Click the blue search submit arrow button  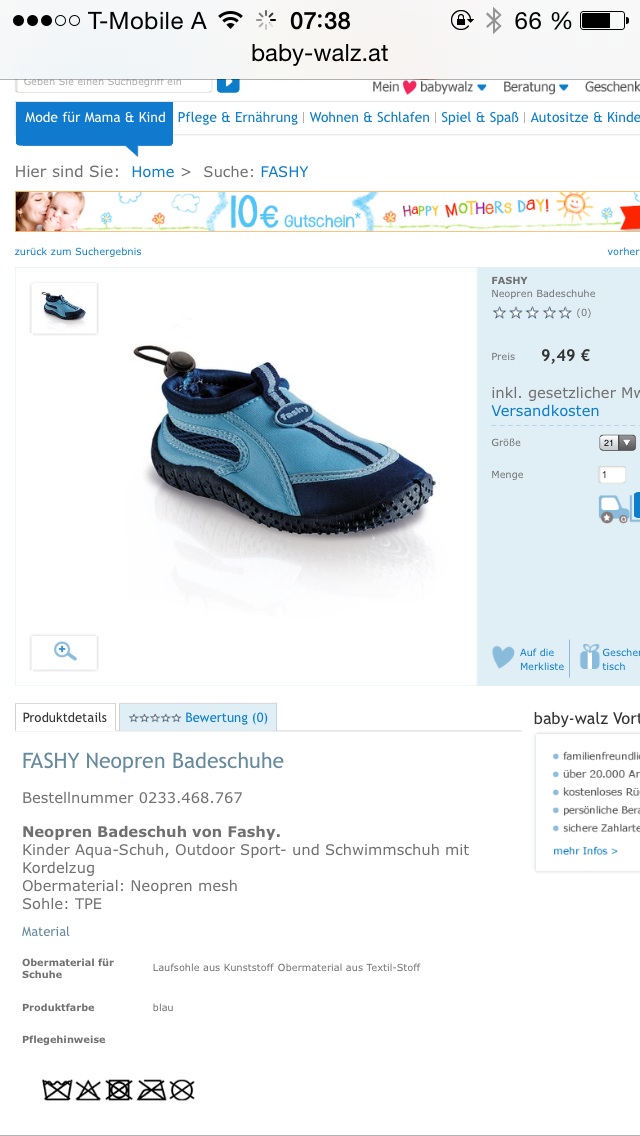click(228, 83)
